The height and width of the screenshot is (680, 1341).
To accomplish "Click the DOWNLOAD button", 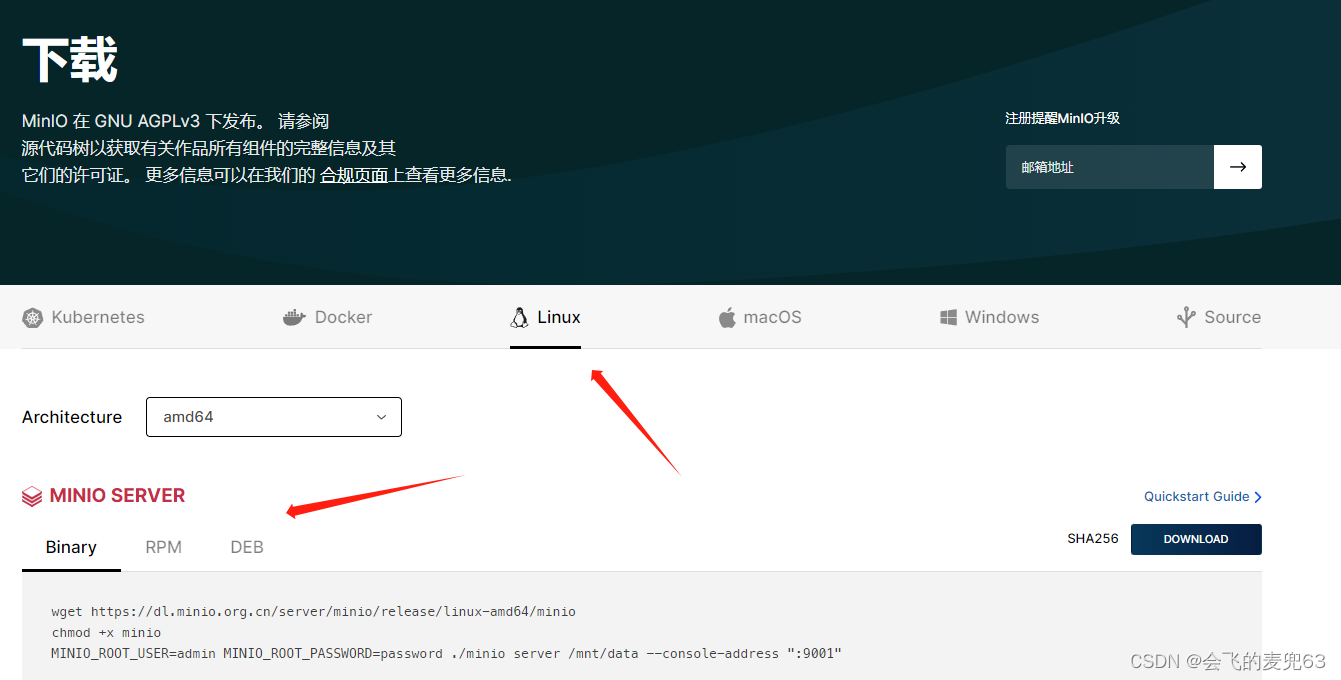I will (1196, 539).
